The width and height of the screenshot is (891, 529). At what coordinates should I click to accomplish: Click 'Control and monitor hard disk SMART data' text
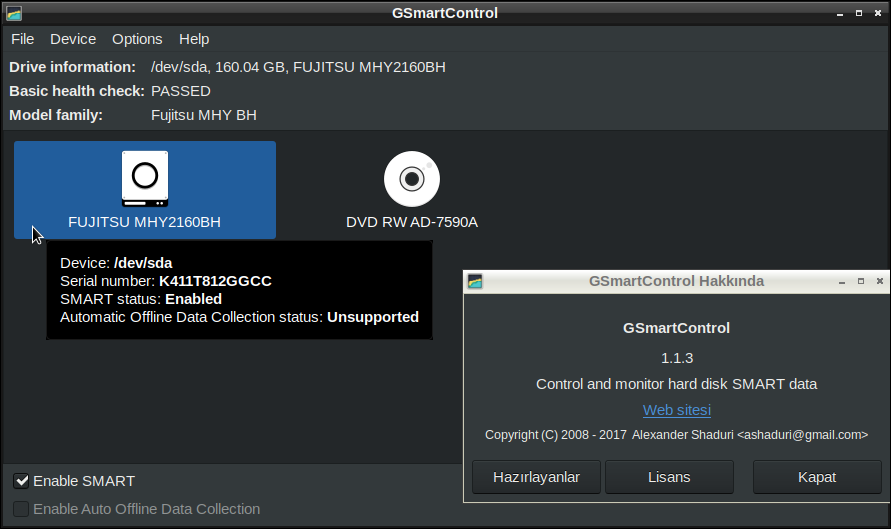[676, 384]
